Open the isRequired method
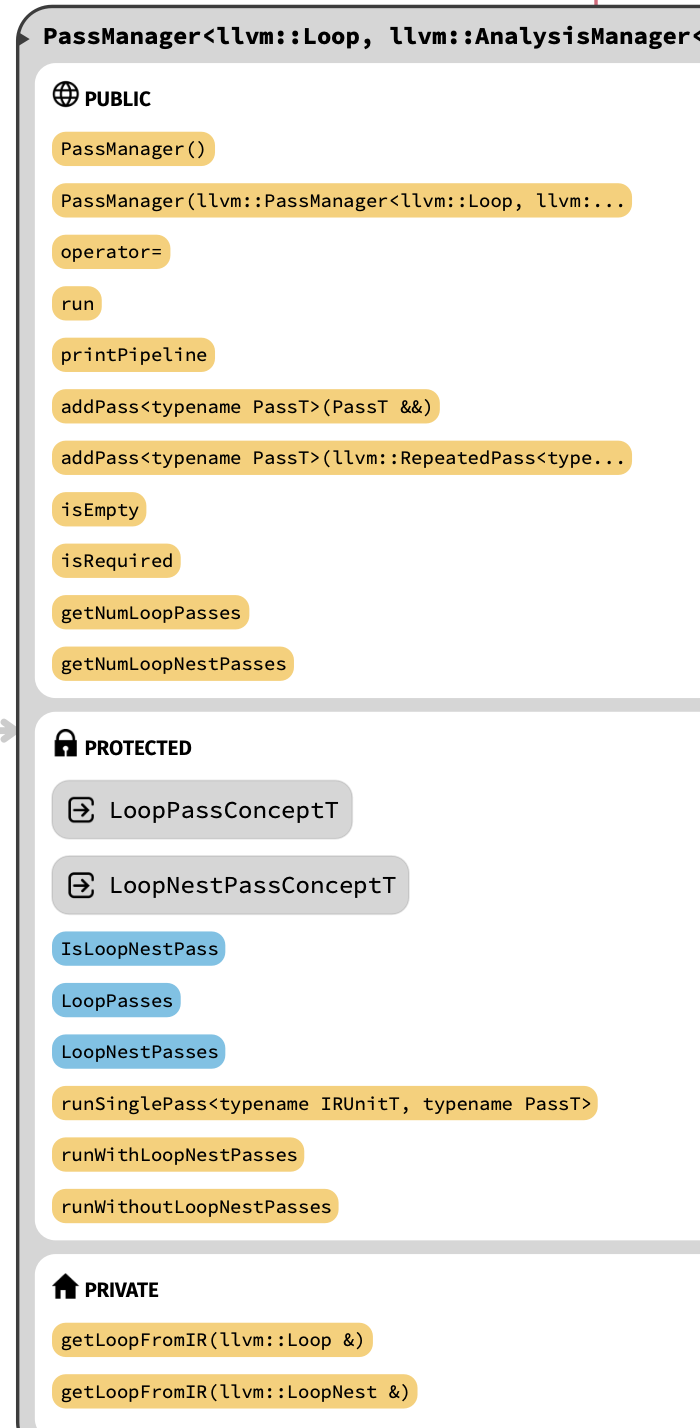 116,561
